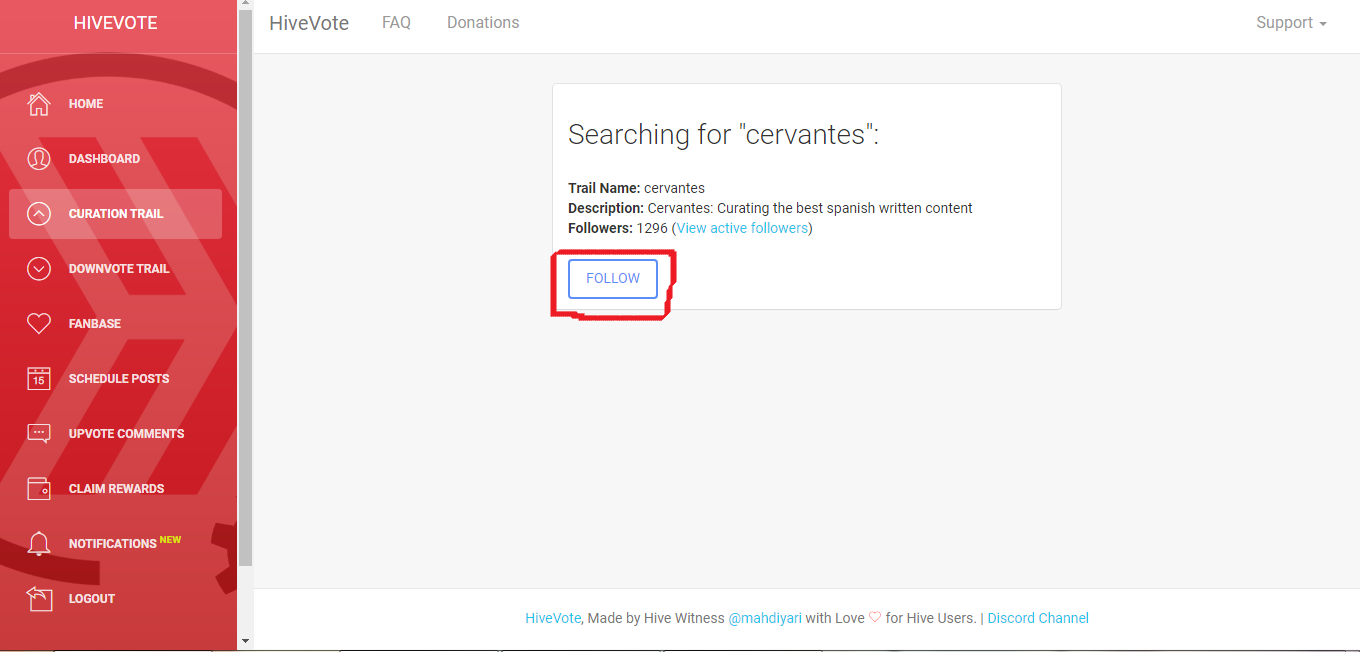1360x652 pixels.
Task: Click the Followers 1296 count
Action: click(x=651, y=228)
